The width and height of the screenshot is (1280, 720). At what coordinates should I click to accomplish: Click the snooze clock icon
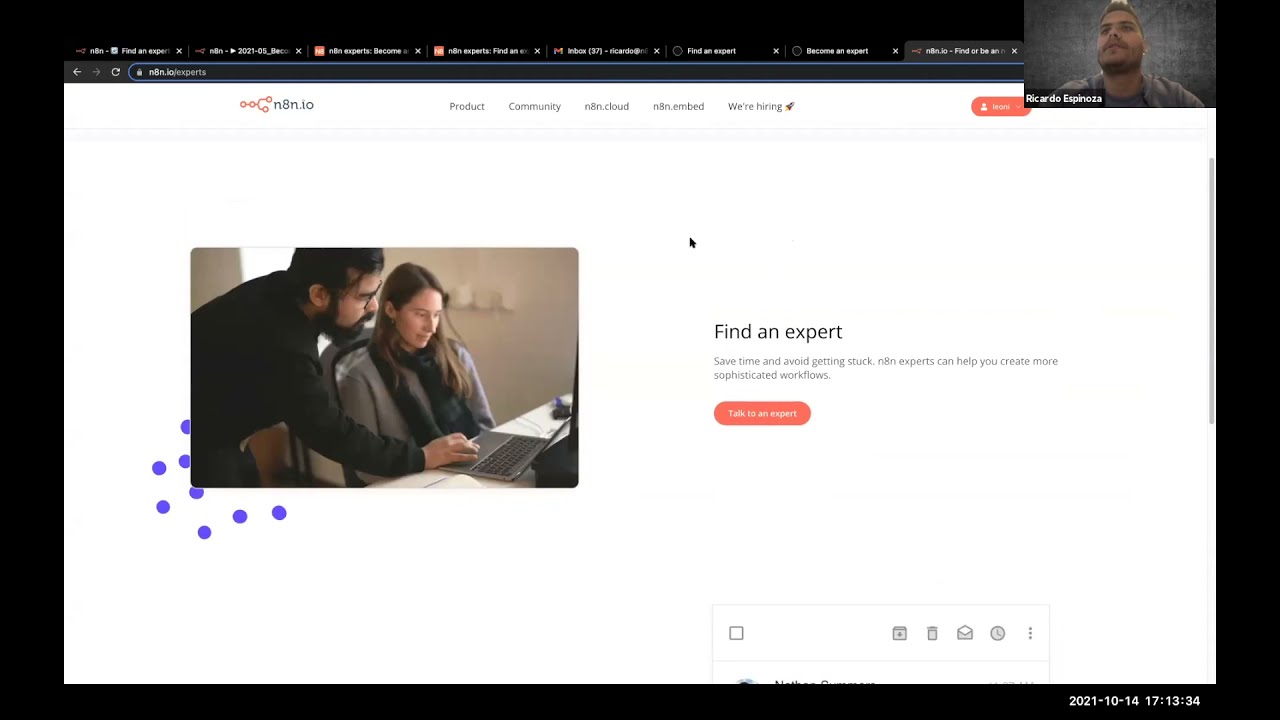point(997,633)
